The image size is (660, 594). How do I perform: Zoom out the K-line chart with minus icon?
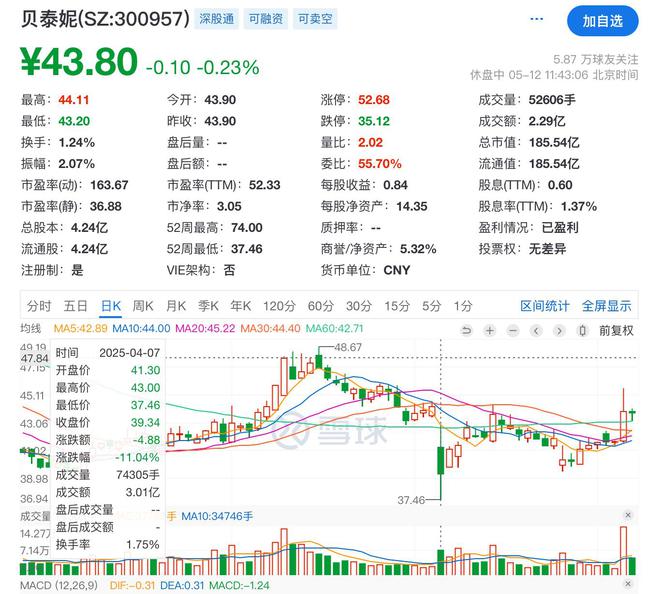tap(513, 330)
